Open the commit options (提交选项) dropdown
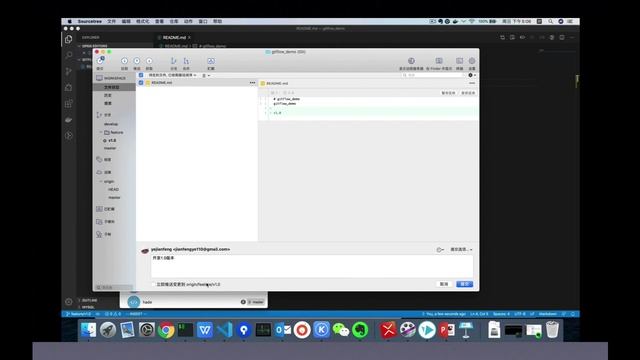This screenshot has height=360, width=640. pyautogui.click(x=461, y=249)
